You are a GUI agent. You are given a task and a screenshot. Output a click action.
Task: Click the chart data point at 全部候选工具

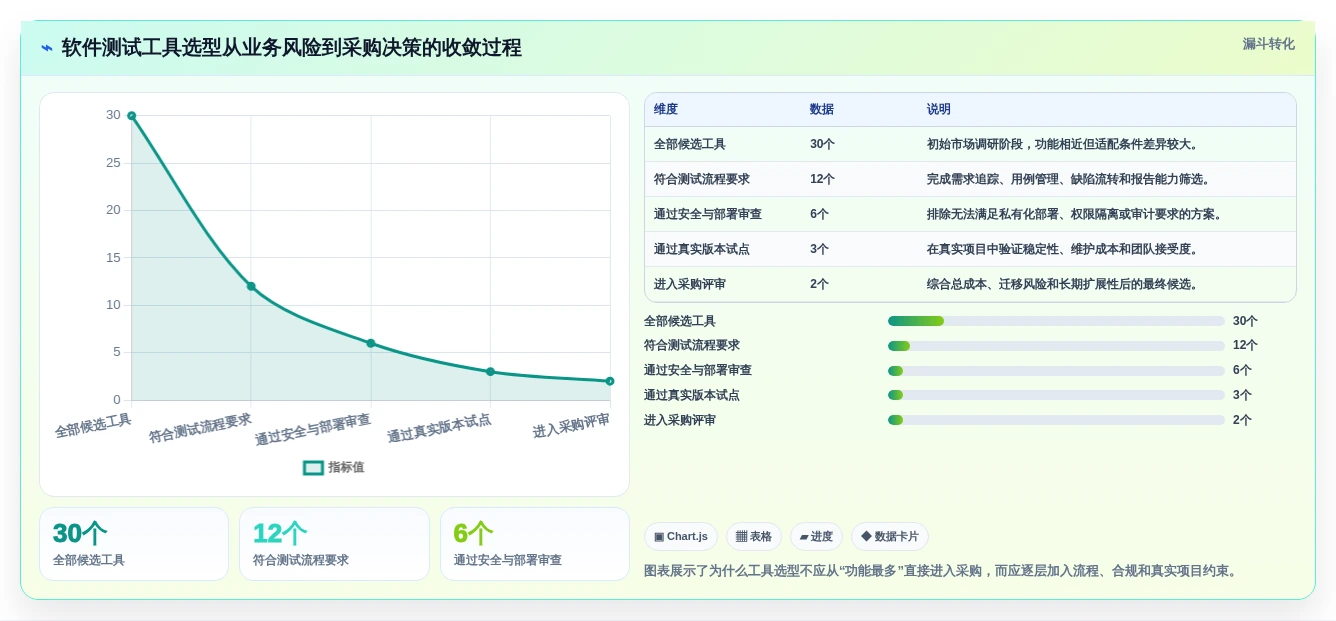131,116
